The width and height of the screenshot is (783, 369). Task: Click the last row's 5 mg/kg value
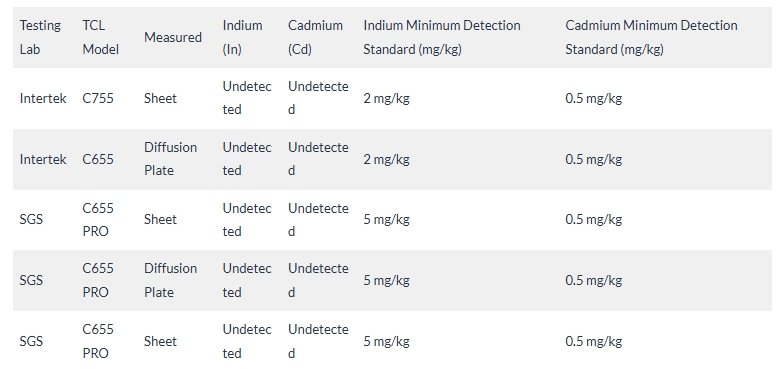386,342
